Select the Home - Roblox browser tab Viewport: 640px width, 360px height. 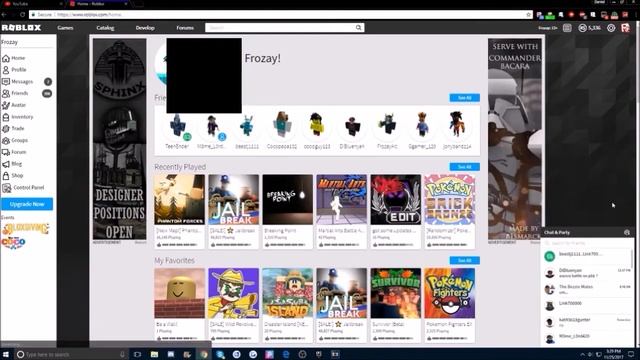[99, 4]
